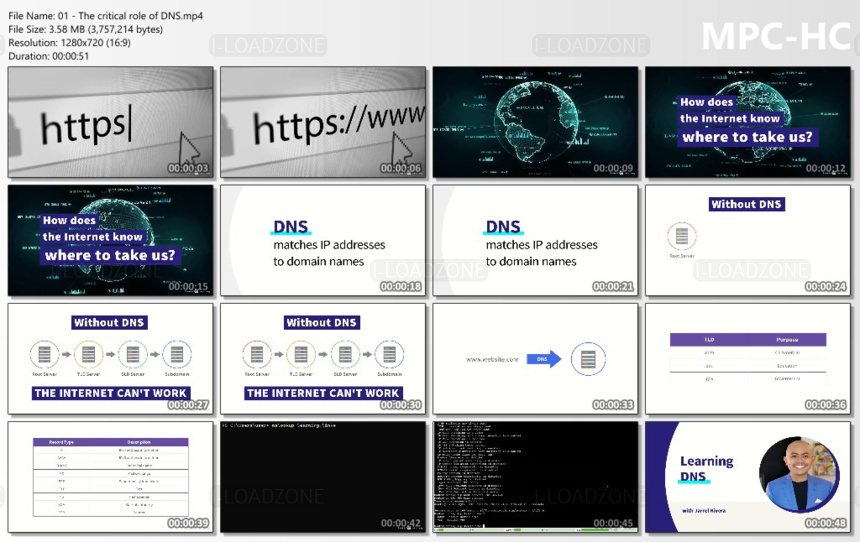Click the server icon right of the DNS arrow

588,359
